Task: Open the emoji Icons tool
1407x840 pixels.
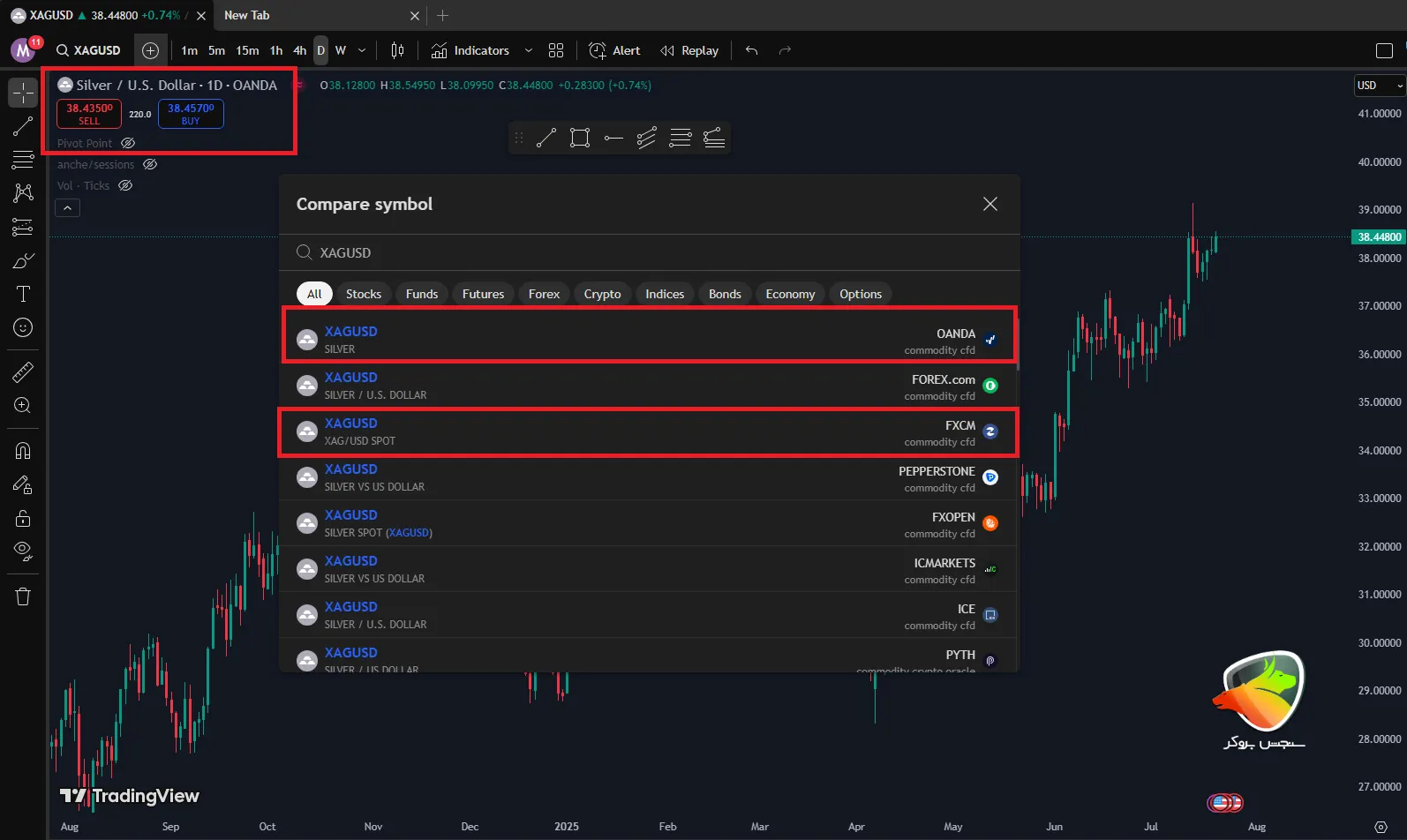Action: pyautogui.click(x=23, y=328)
